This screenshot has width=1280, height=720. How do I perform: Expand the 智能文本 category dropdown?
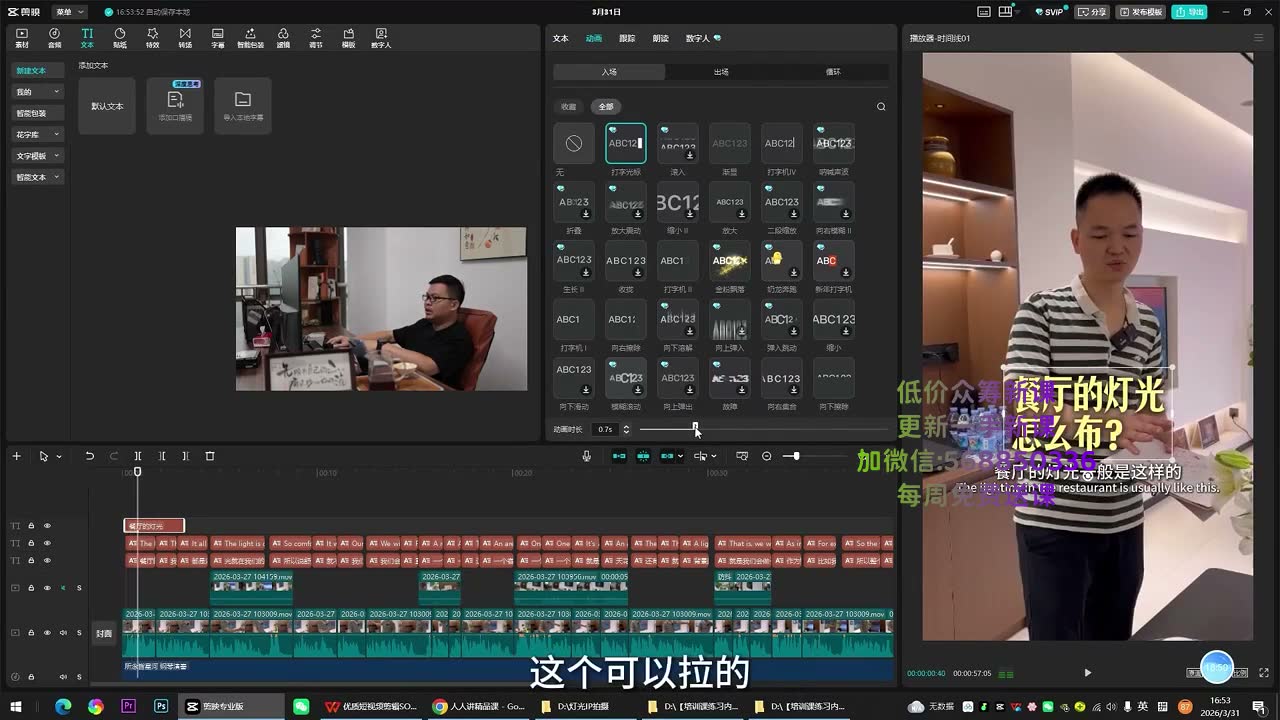[57, 177]
